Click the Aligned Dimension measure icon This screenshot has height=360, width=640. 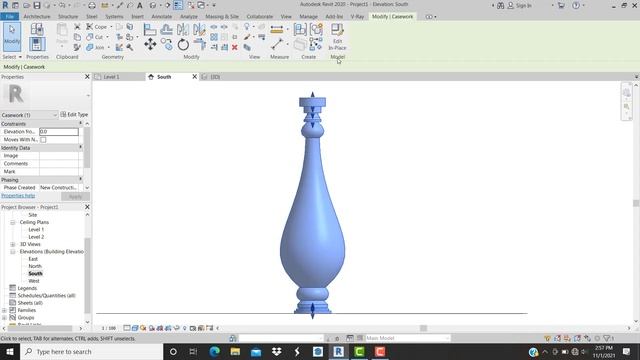(x=276, y=29)
